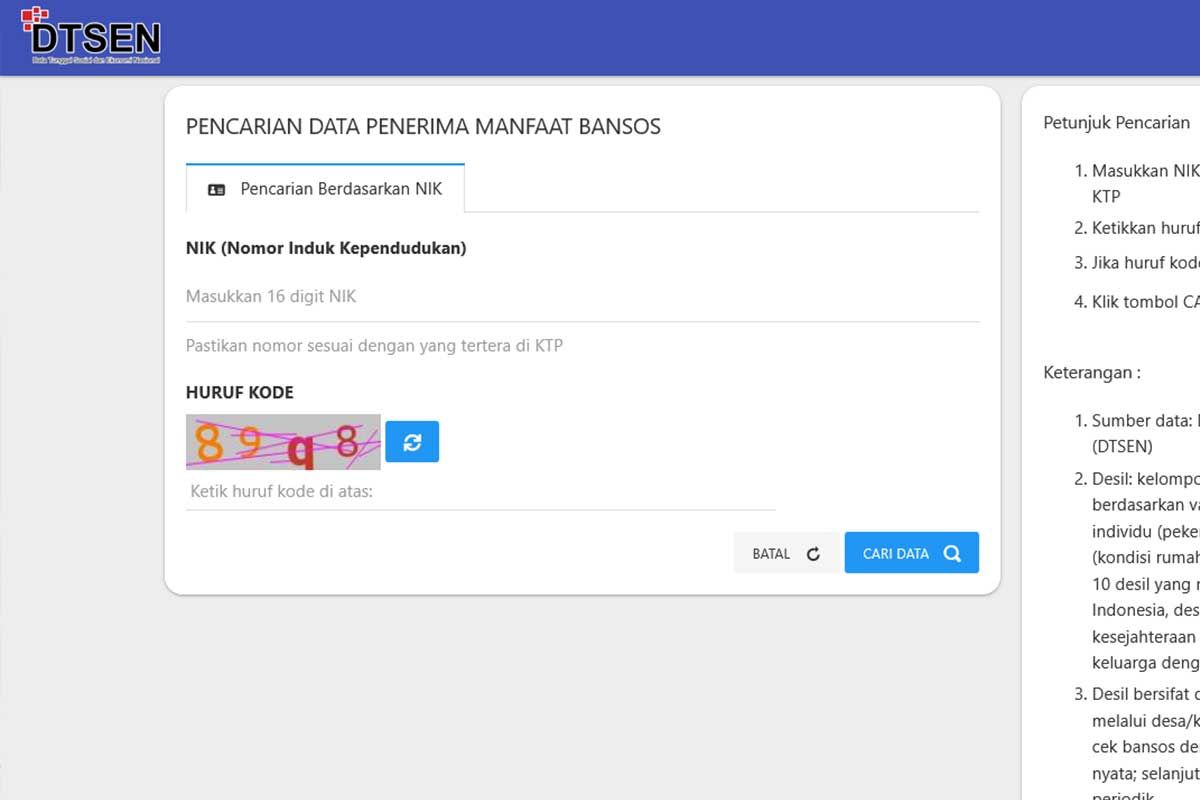Click the BATAL button

[x=787, y=553]
